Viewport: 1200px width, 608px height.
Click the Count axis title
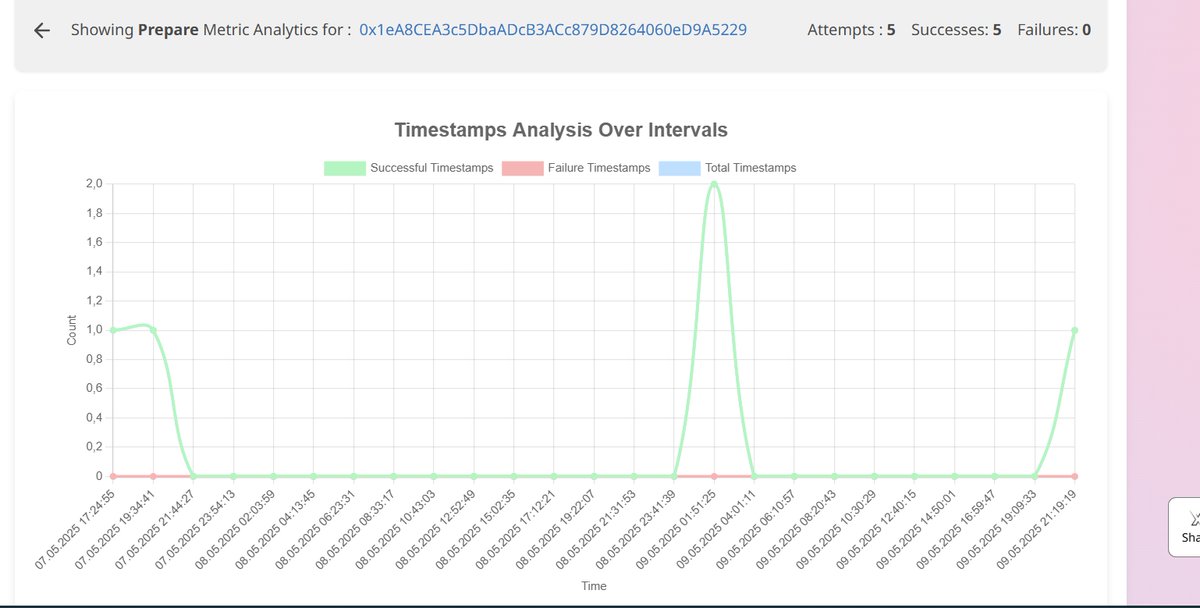click(71, 330)
